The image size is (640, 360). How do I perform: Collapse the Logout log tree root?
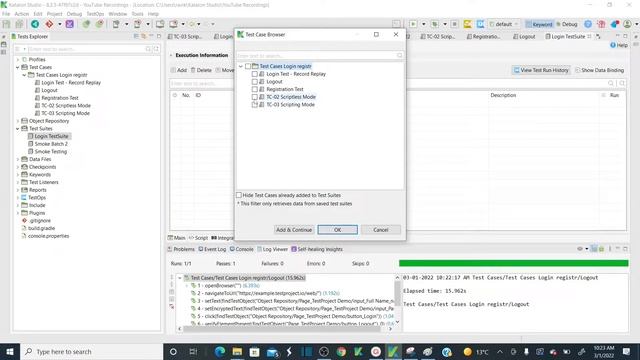(180, 278)
